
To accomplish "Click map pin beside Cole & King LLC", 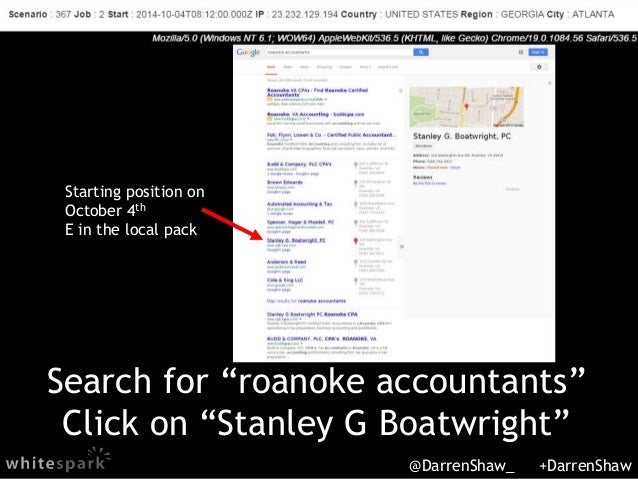I will click(356, 281).
